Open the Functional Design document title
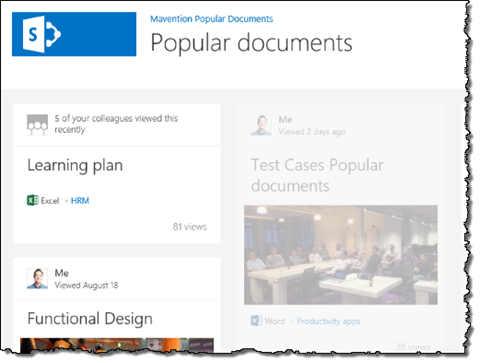Screen dimensions: 480x363 click(90, 319)
